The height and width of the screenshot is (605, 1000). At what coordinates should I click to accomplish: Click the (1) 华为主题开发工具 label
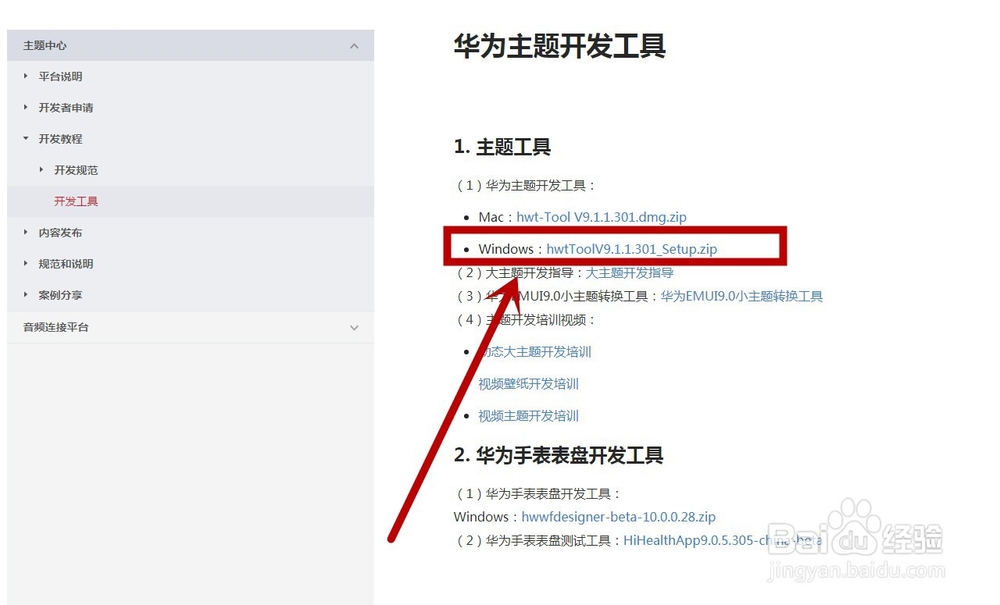click(x=525, y=186)
